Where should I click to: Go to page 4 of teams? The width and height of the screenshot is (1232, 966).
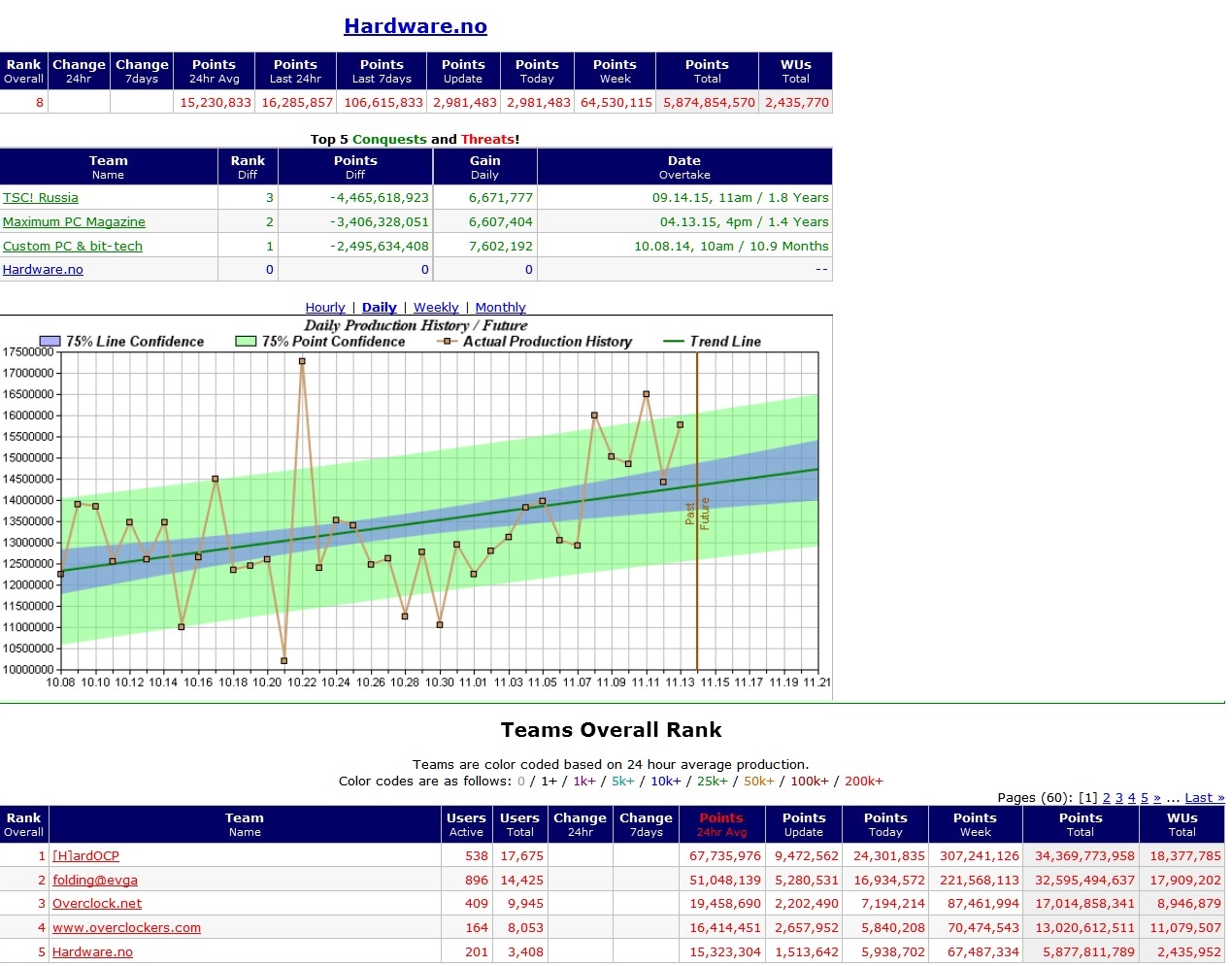[x=1131, y=797]
